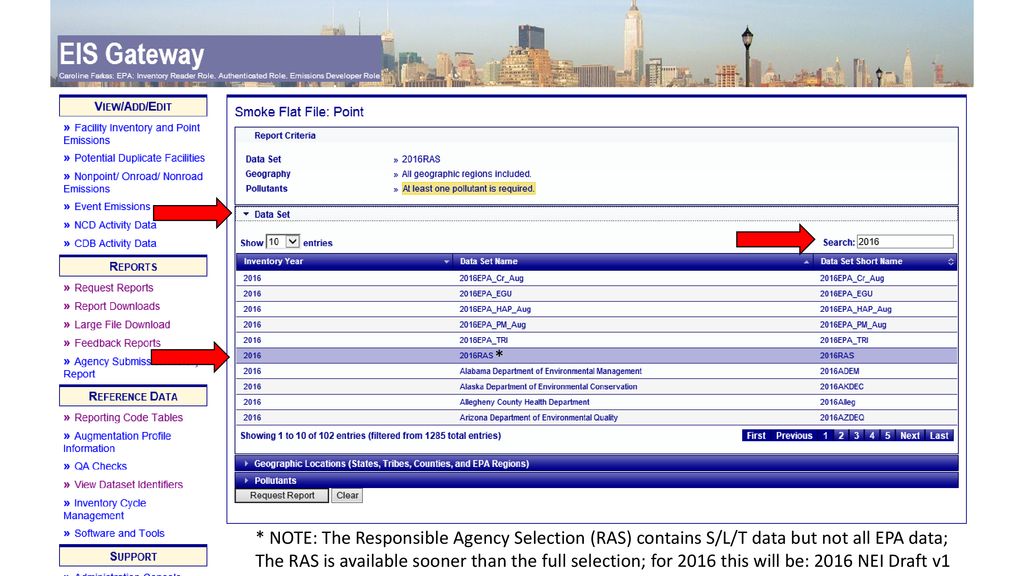This screenshot has height=576, width=1024.
Task: Open Software and Tools link
Action: 114,533
